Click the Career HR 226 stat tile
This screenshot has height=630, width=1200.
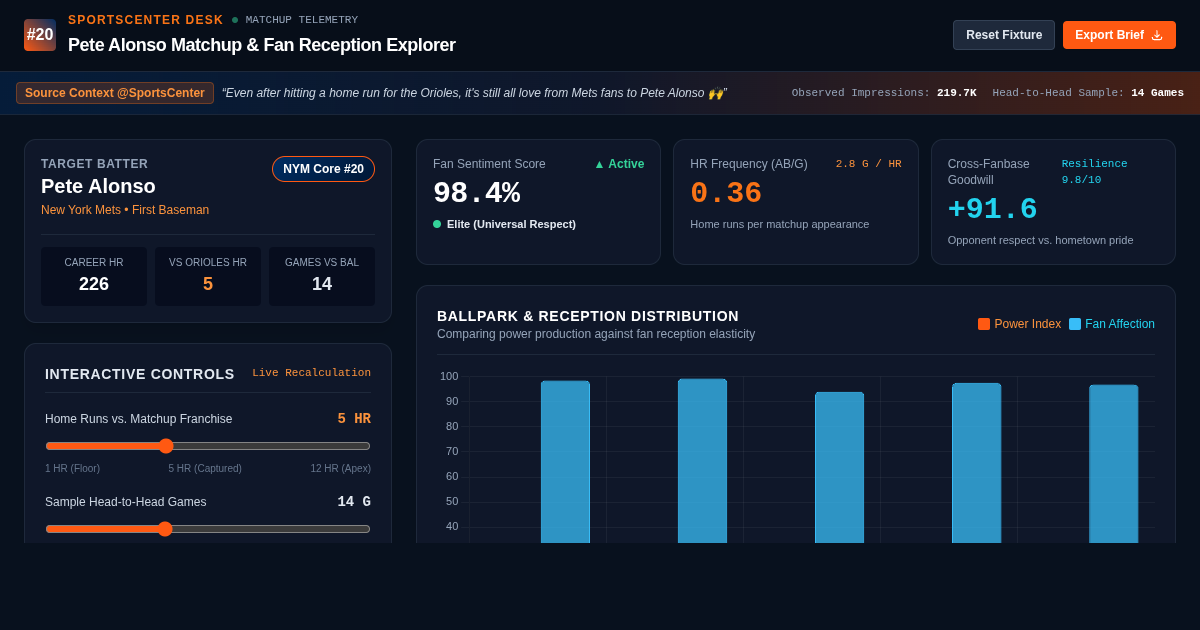point(94,276)
